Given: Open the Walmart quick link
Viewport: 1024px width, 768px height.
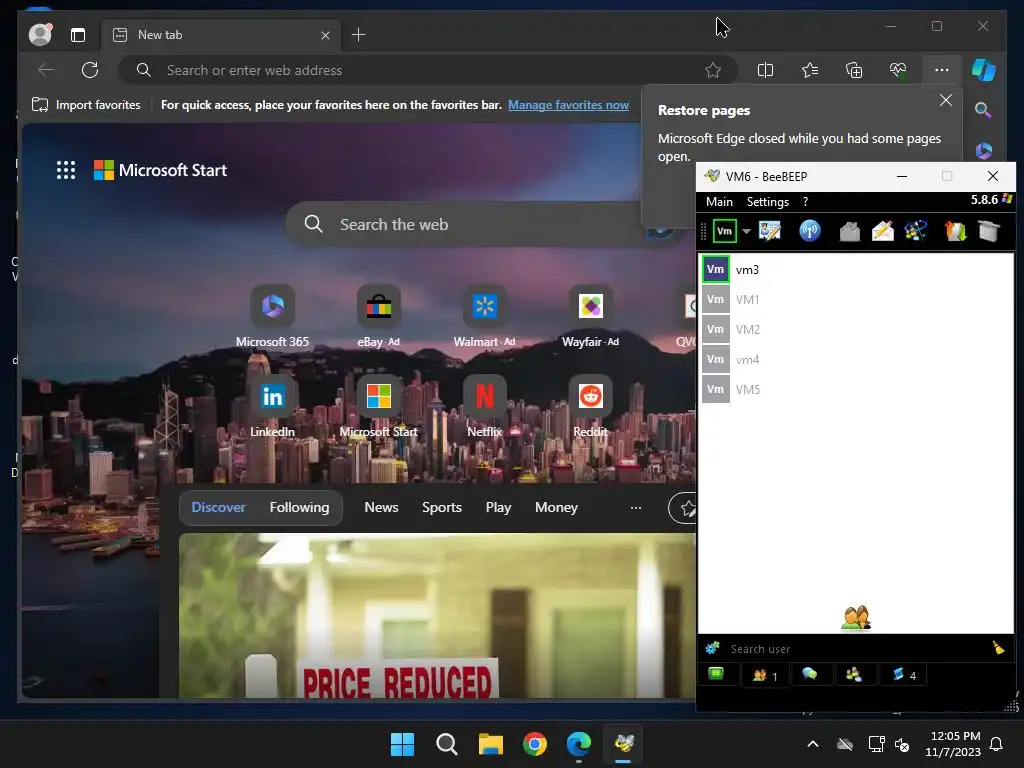Looking at the screenshot, I should point(485,317).
